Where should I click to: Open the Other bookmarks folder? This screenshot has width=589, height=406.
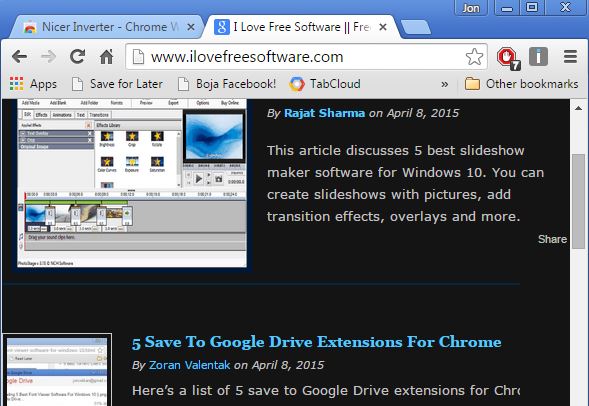click(521, 84)
